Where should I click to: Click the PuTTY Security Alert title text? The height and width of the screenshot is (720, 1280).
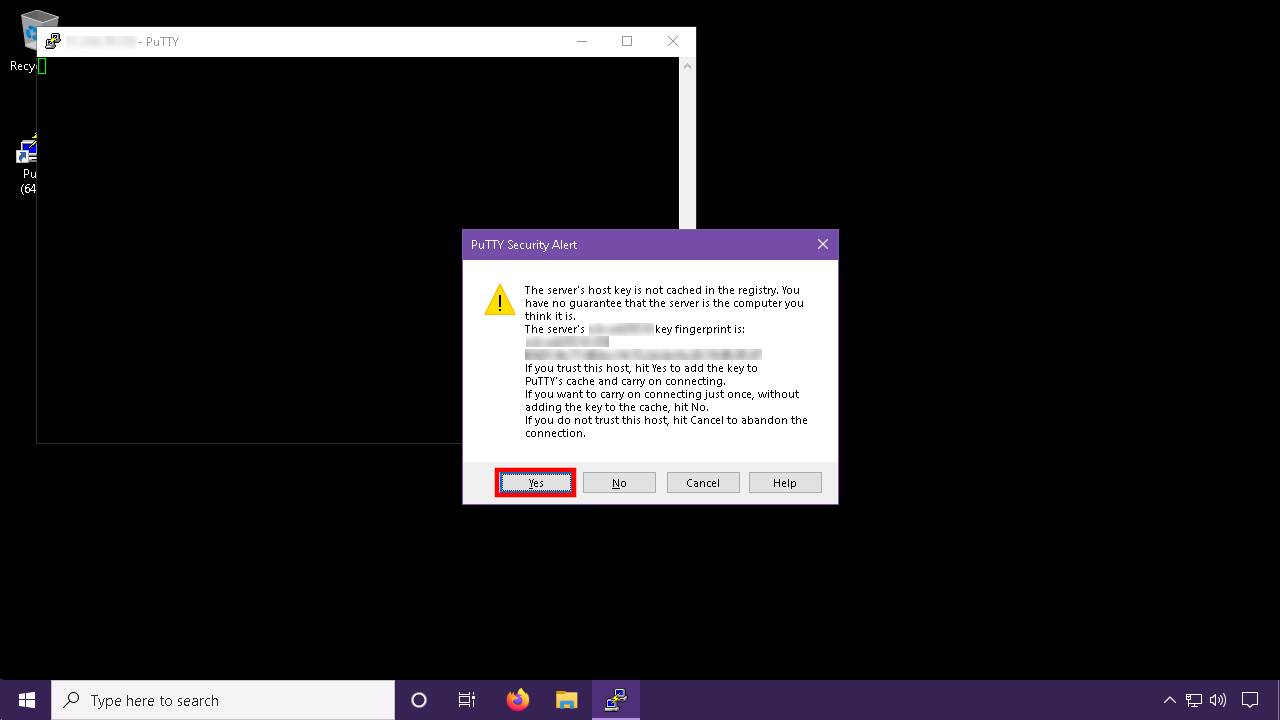click(x=524, y=245)
